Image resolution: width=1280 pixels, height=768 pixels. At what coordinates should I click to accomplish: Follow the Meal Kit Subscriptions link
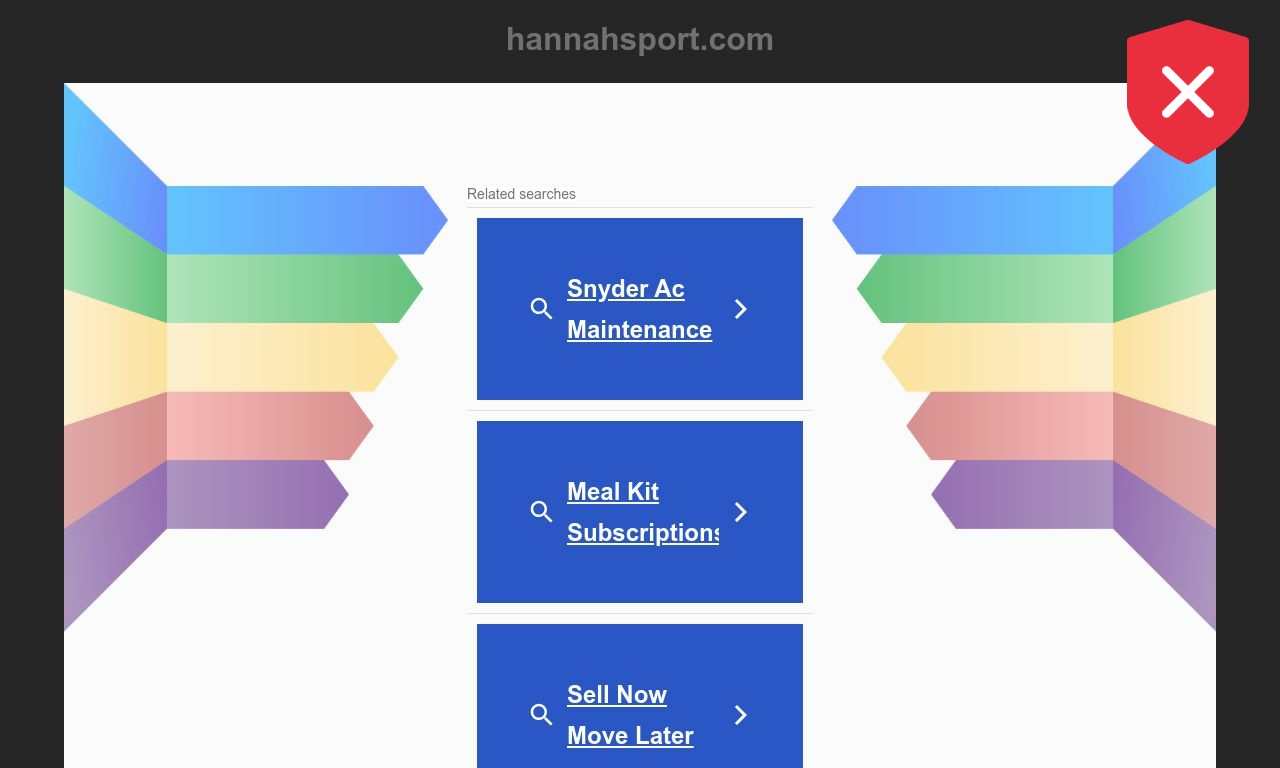click(642, 512)
